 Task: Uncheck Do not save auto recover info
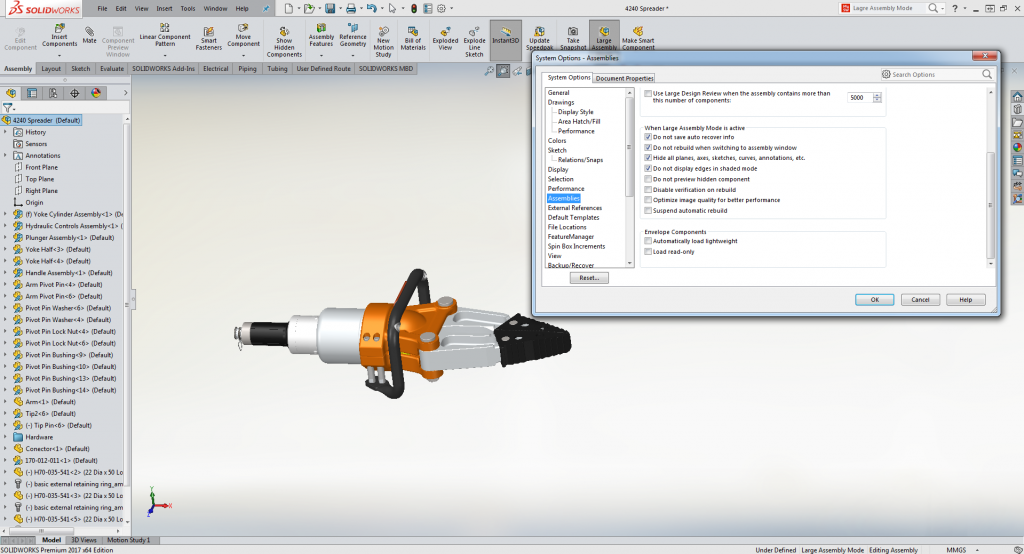(648, 137)
